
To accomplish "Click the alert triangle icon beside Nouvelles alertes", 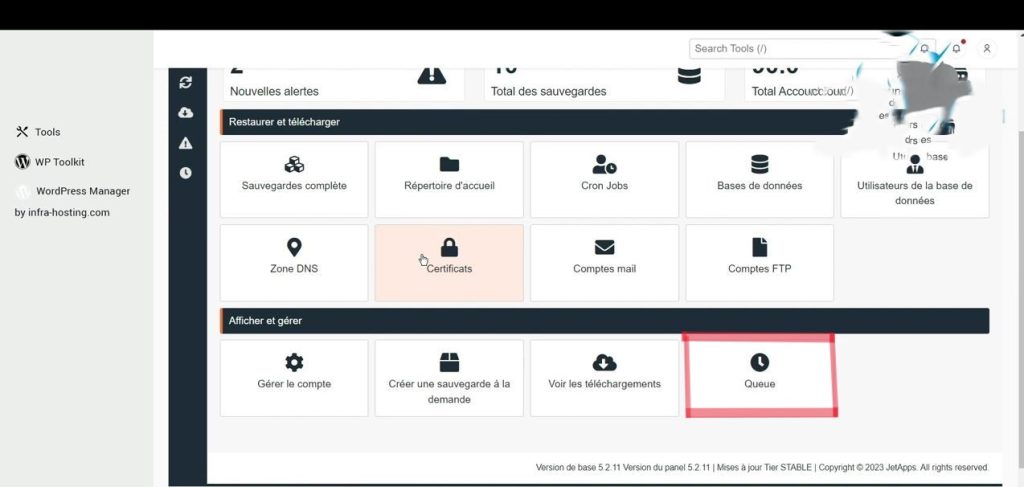I will [431, 76].
